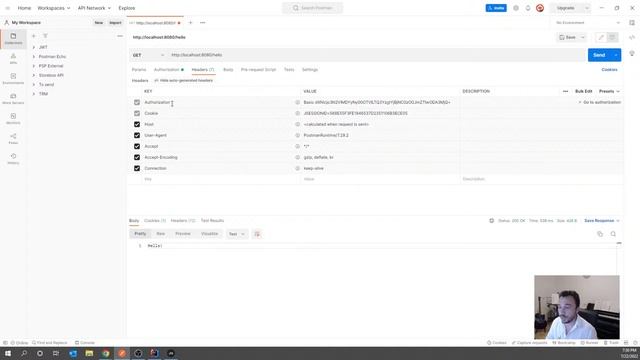Expand the JWT collection
640x360 pixels.
34,47
